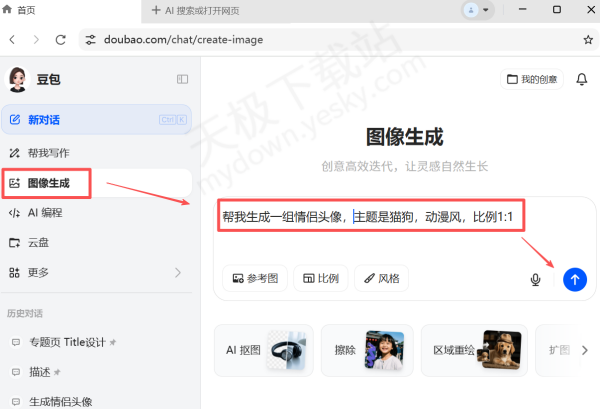Open site information icon in address bar
The height and width of the screenshot is (409, 600).
[91, 40]
